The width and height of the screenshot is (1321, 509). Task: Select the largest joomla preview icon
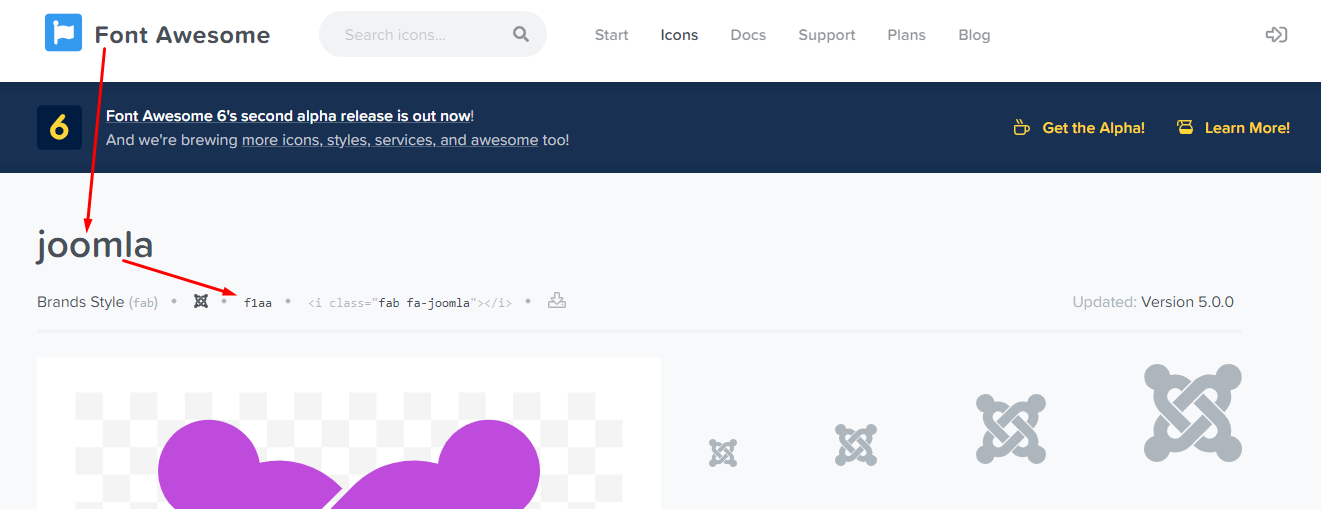(1193, 413)
